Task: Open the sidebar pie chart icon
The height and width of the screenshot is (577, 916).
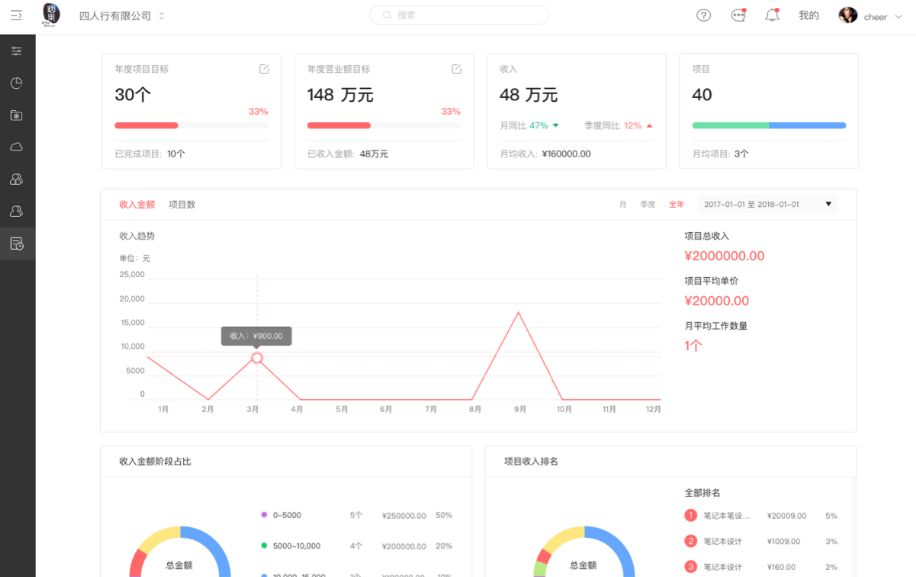Action: click(x=16, y=83)
